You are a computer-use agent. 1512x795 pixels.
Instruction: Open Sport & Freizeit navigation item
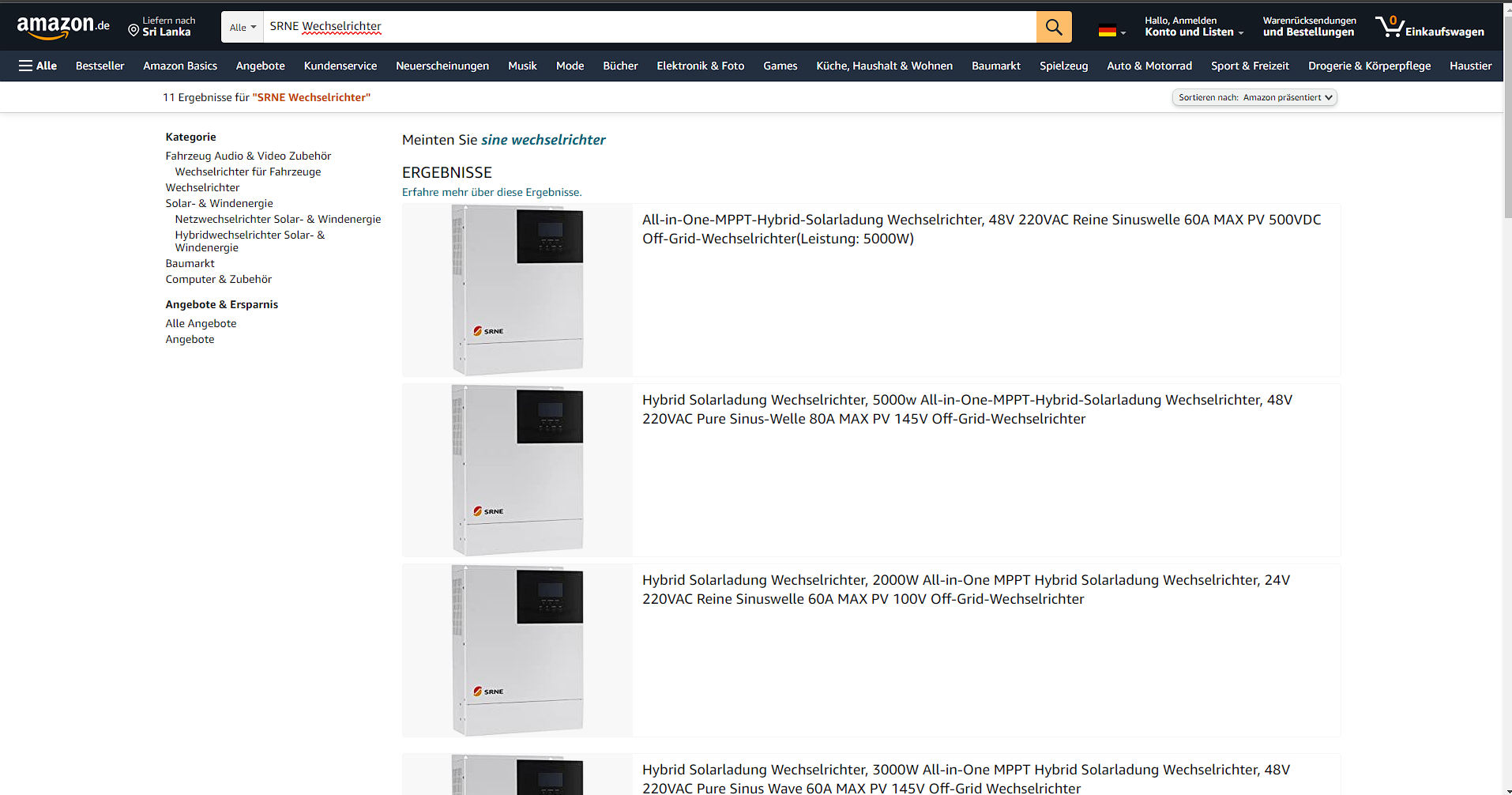[x=1250, y=66]
